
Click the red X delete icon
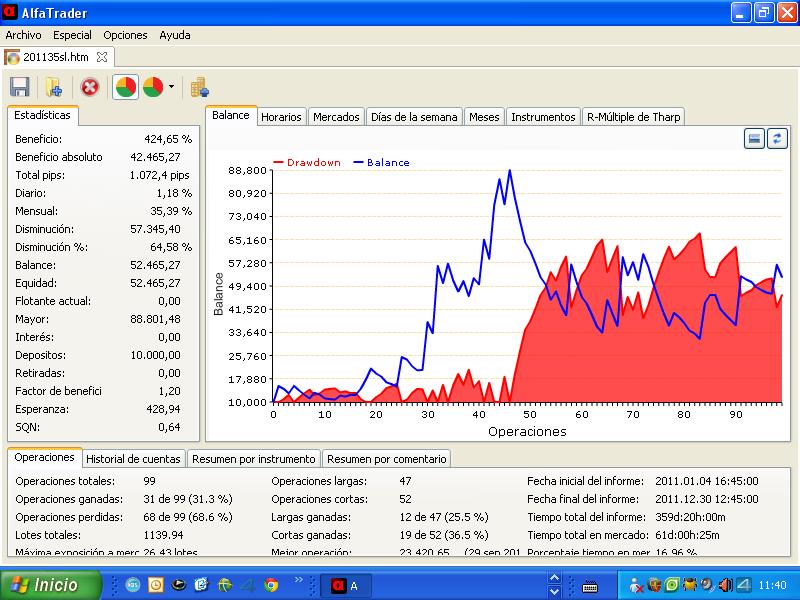click(x=90, y=87)
